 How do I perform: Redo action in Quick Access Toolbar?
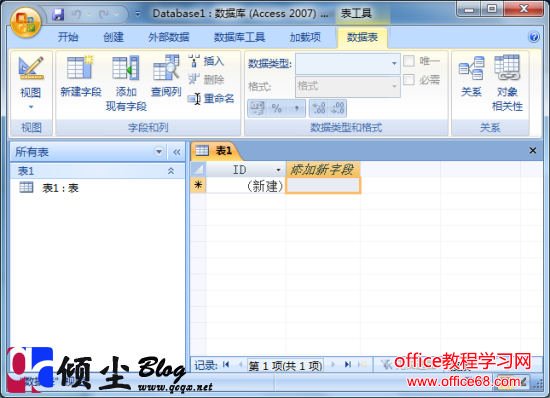pos(104,14)
